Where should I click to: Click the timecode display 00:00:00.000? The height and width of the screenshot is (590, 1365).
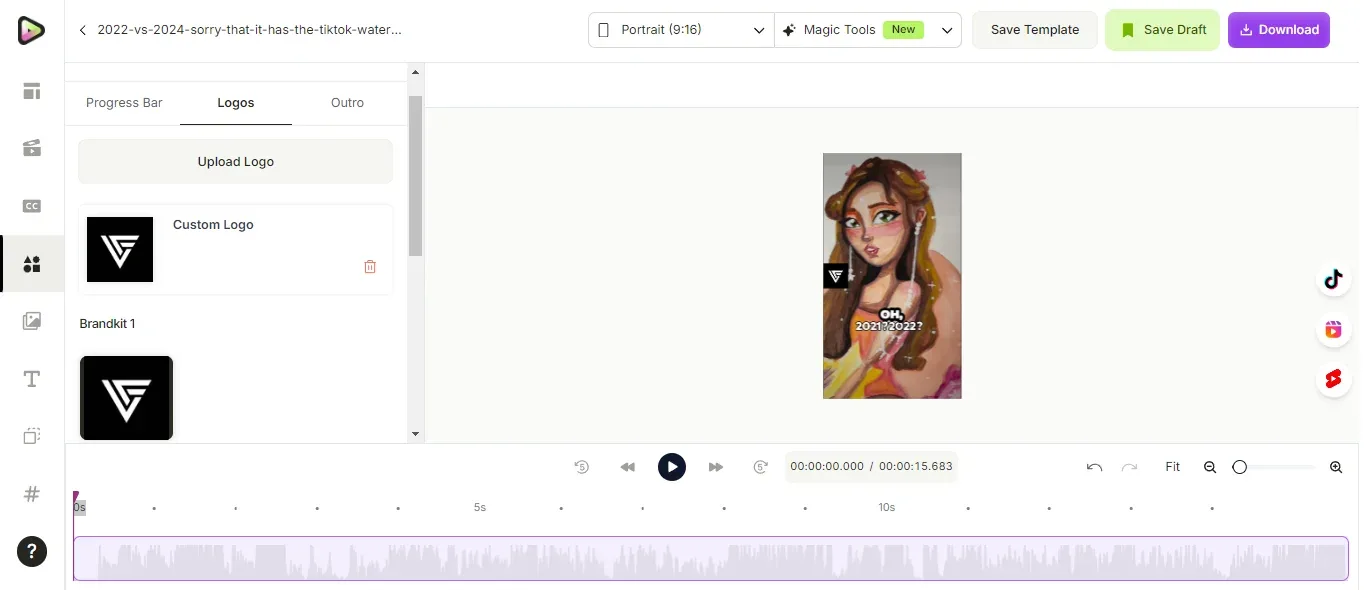827,467
